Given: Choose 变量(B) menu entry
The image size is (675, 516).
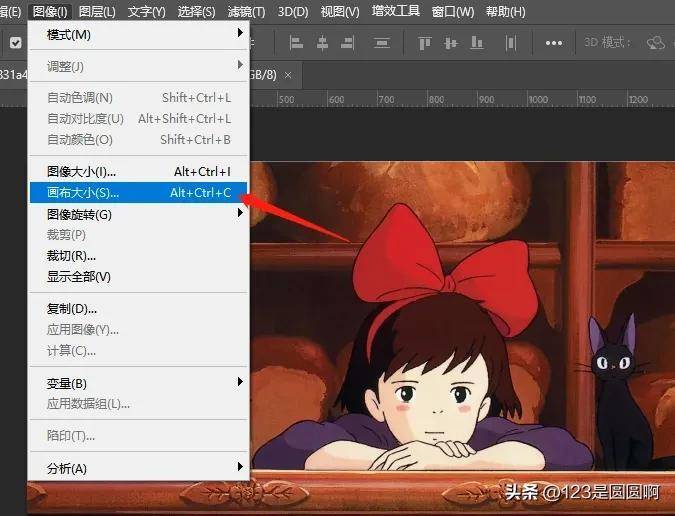Looking at the screenshot, I should [x=138, y=383].
